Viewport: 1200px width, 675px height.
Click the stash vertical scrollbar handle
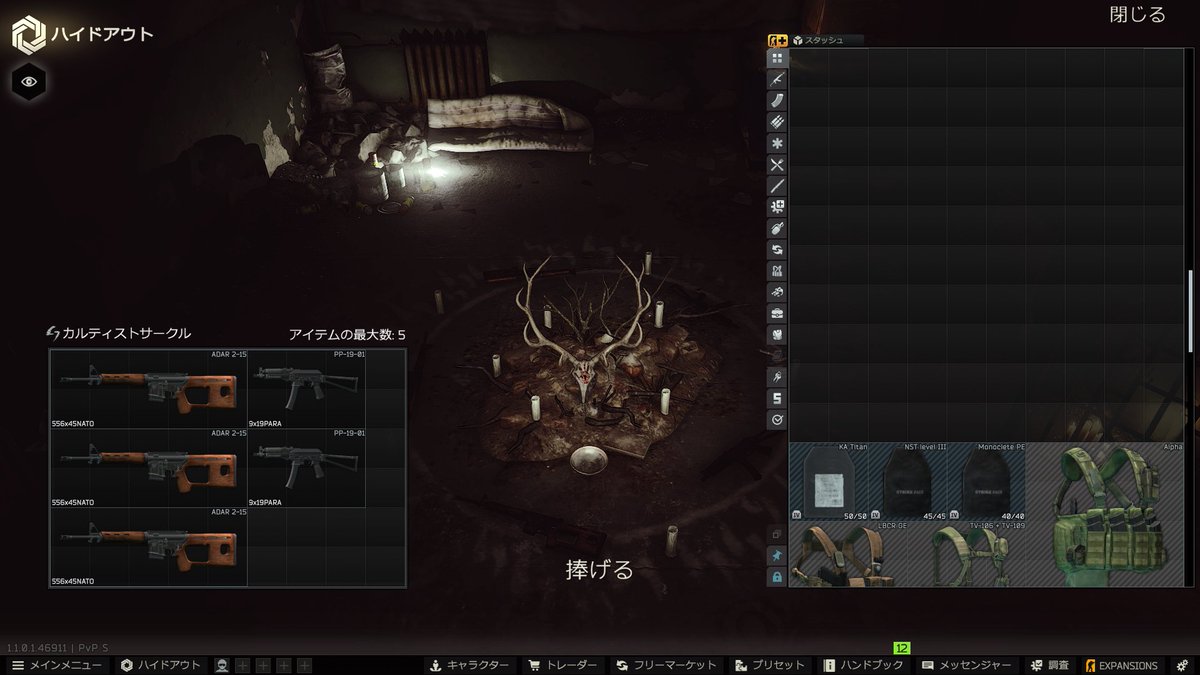tap(1190, 310)
